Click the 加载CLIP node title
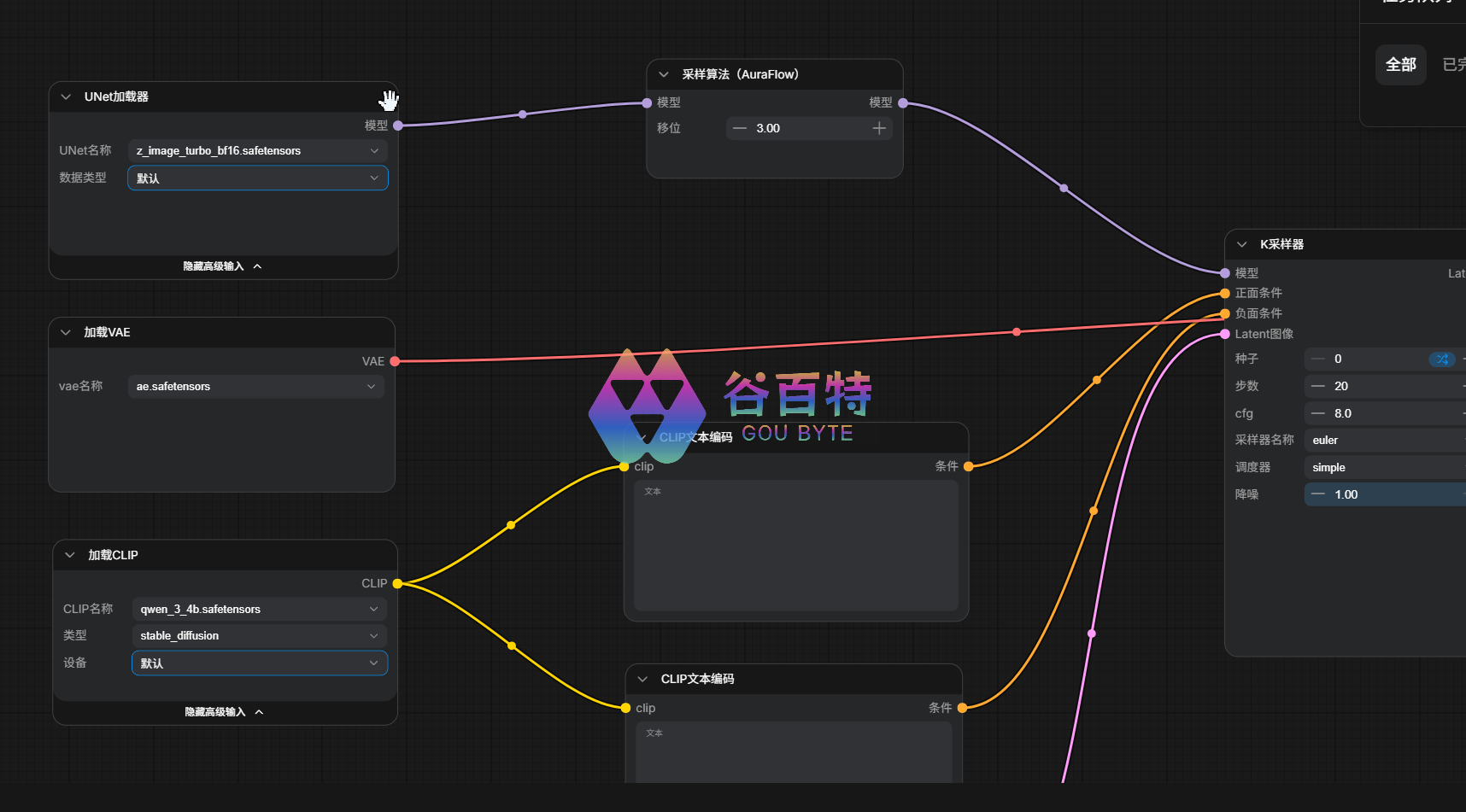 [x=113, y=555]
